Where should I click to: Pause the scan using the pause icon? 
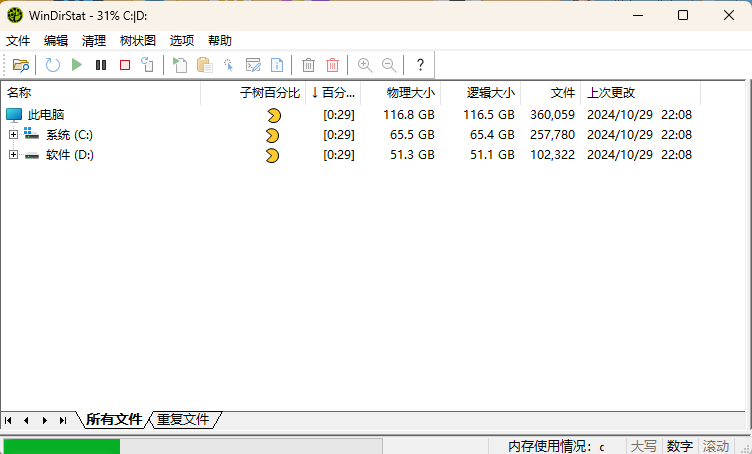[x=101, y=65]
